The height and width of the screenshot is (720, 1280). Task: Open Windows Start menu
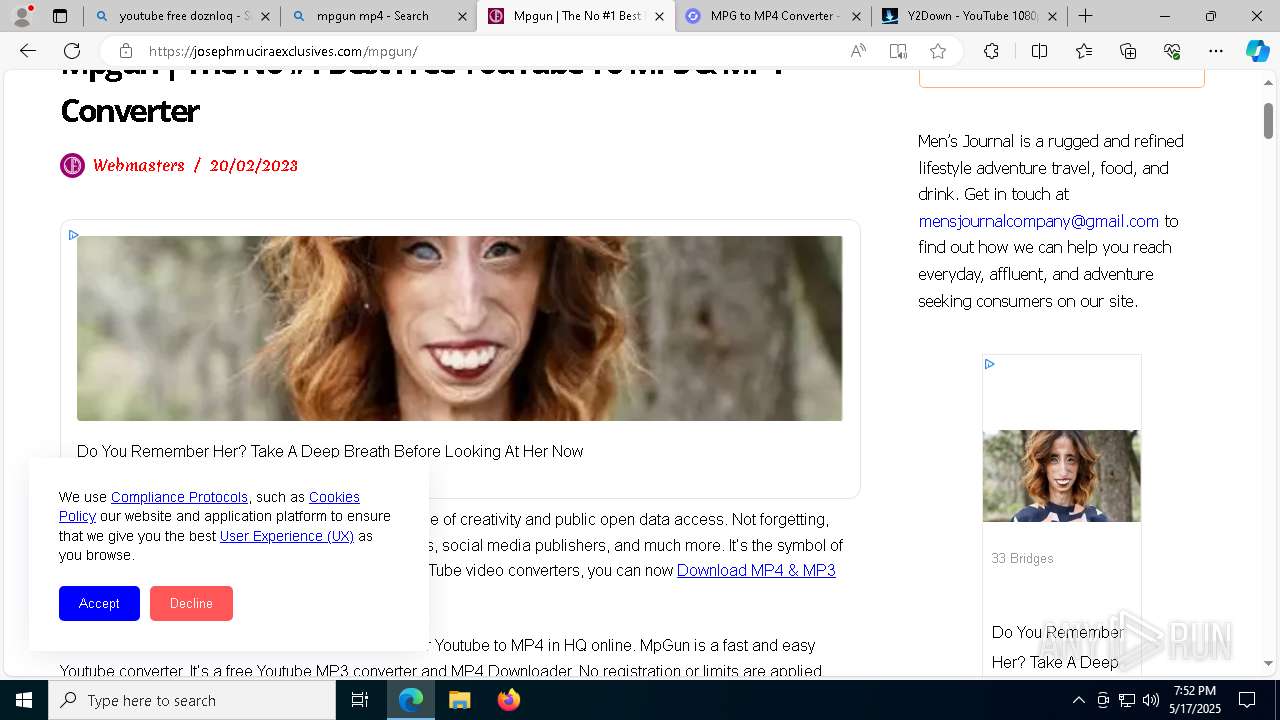tap(24, 700)
